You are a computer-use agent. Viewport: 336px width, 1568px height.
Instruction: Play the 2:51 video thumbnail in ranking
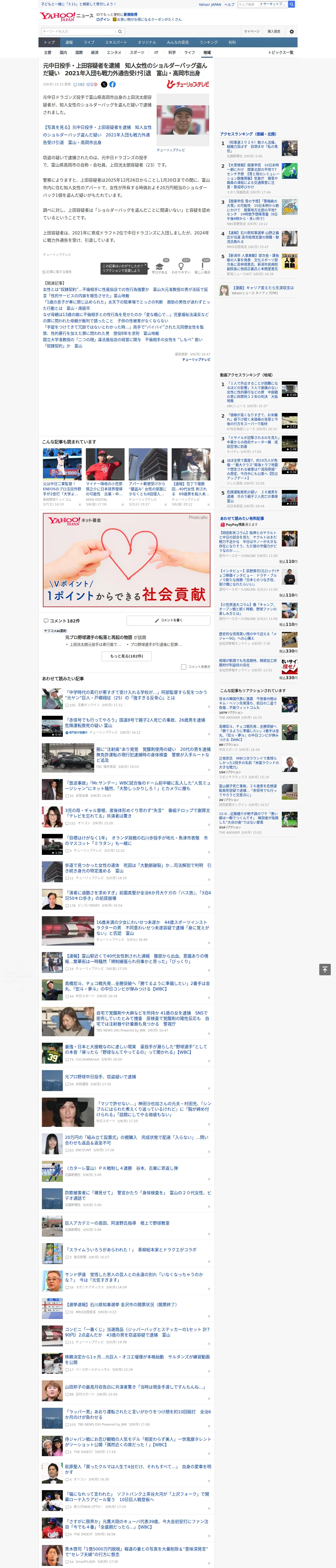[x=290, y=420]
